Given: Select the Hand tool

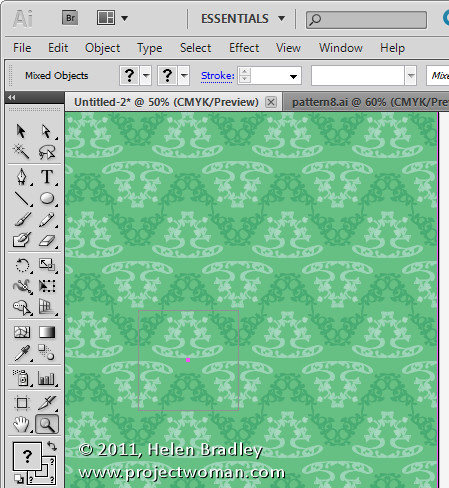Looking at the screenshot, I should [21, 424].
